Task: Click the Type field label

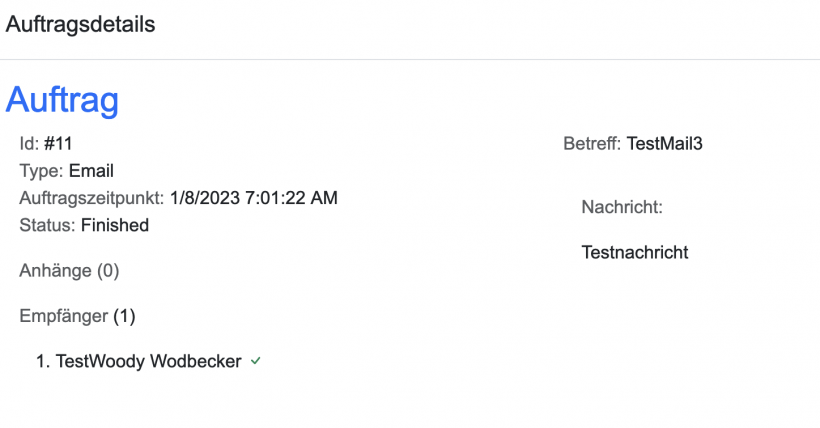Action: (41, 171)
